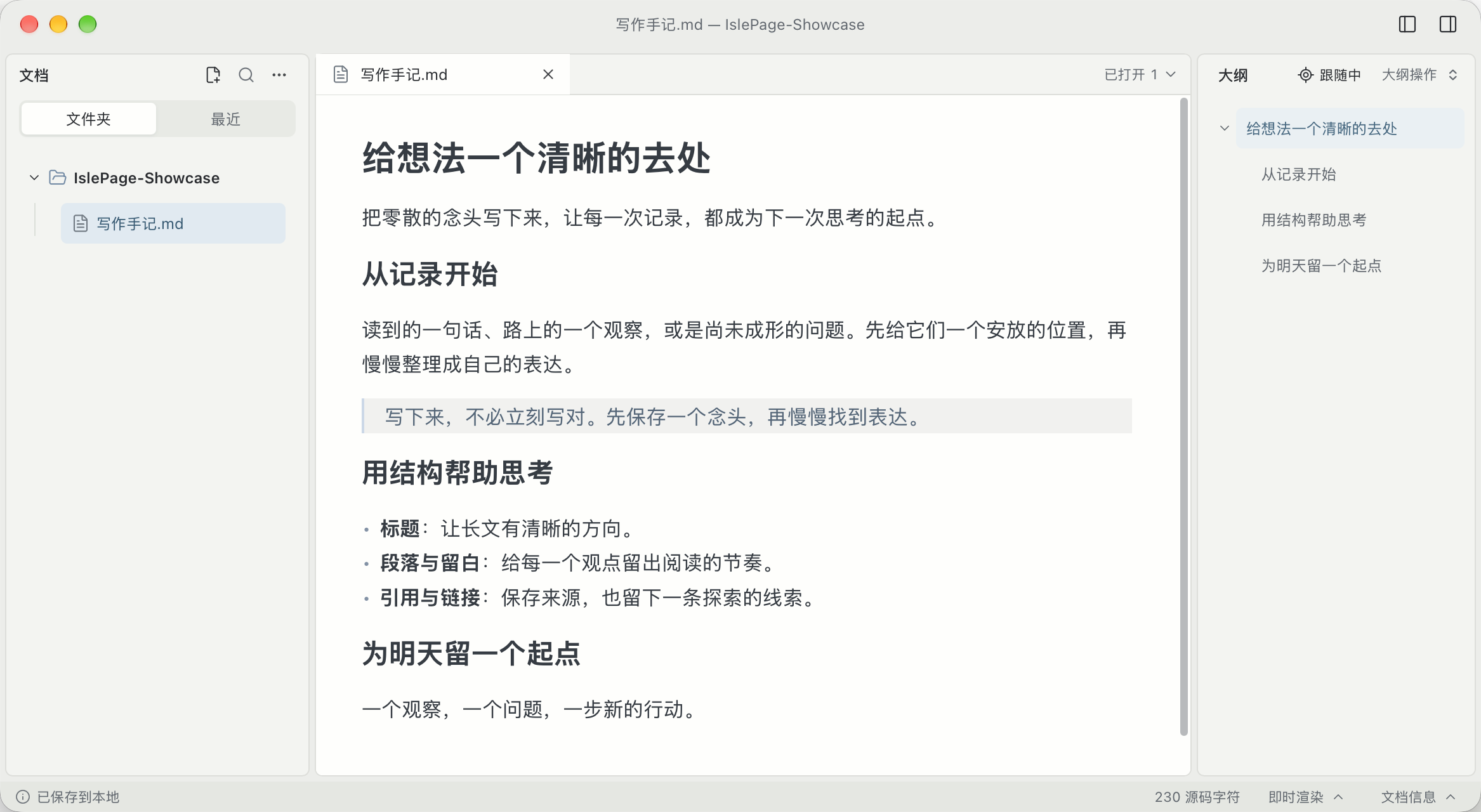Jump to 从记录开始 in the outline
The image size is (1481, 812).
[1299, 174]
